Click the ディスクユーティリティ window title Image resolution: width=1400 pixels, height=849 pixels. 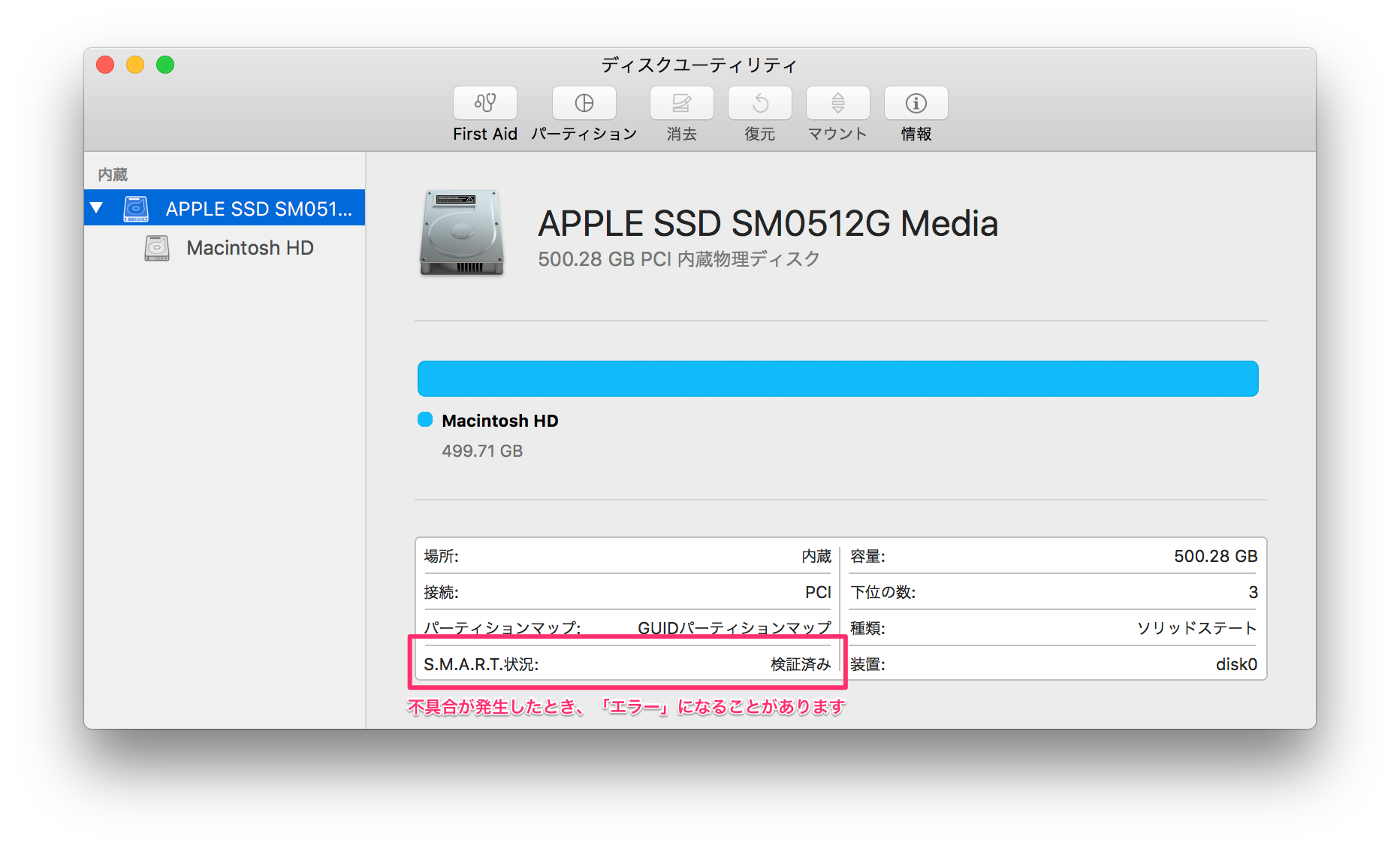tap(698, 65)
